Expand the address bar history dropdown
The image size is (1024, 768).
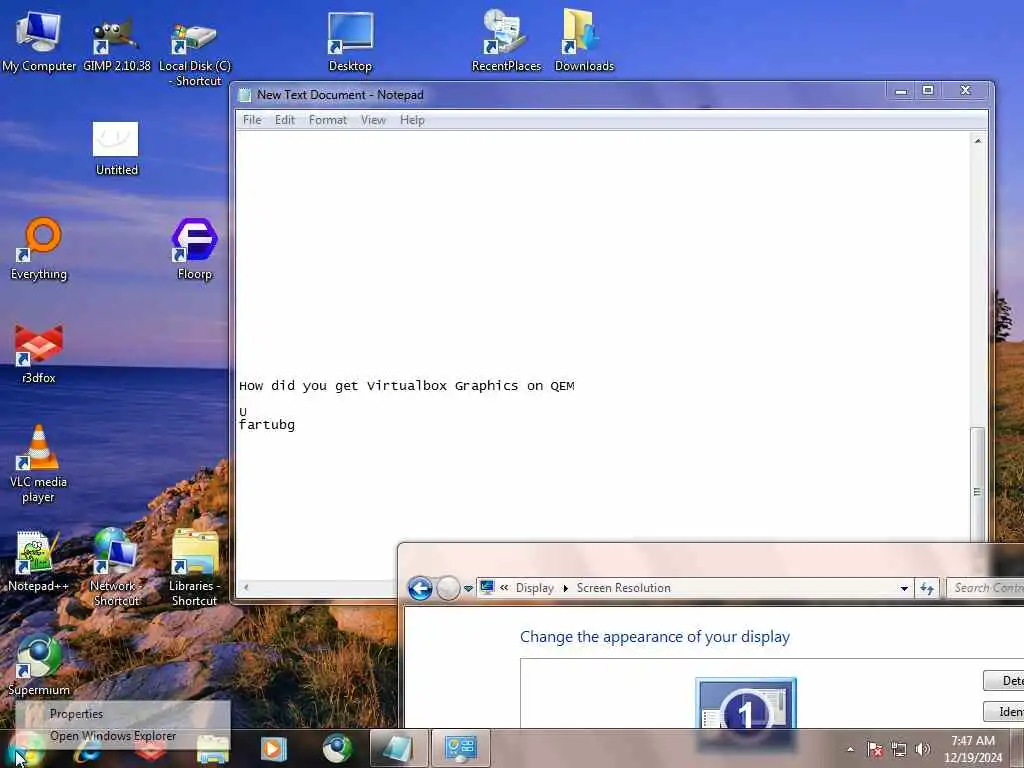pyautogui.click(x=904, y=588)
